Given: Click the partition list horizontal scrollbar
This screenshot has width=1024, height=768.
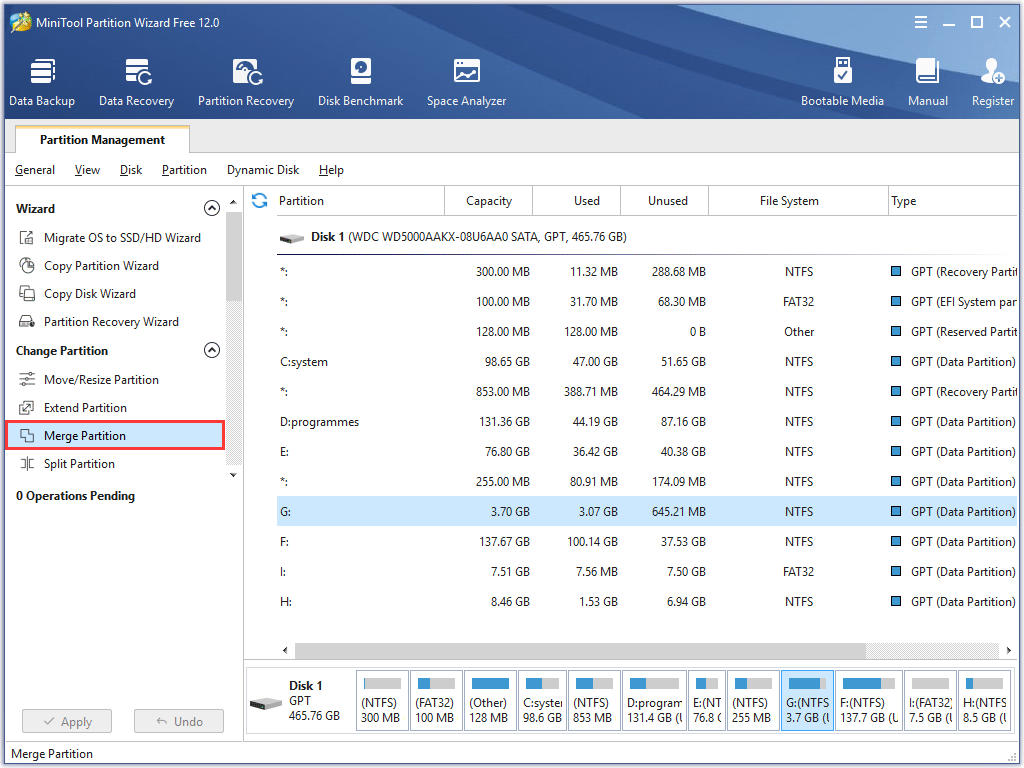Looking at the screenshot, I should 581,650.
